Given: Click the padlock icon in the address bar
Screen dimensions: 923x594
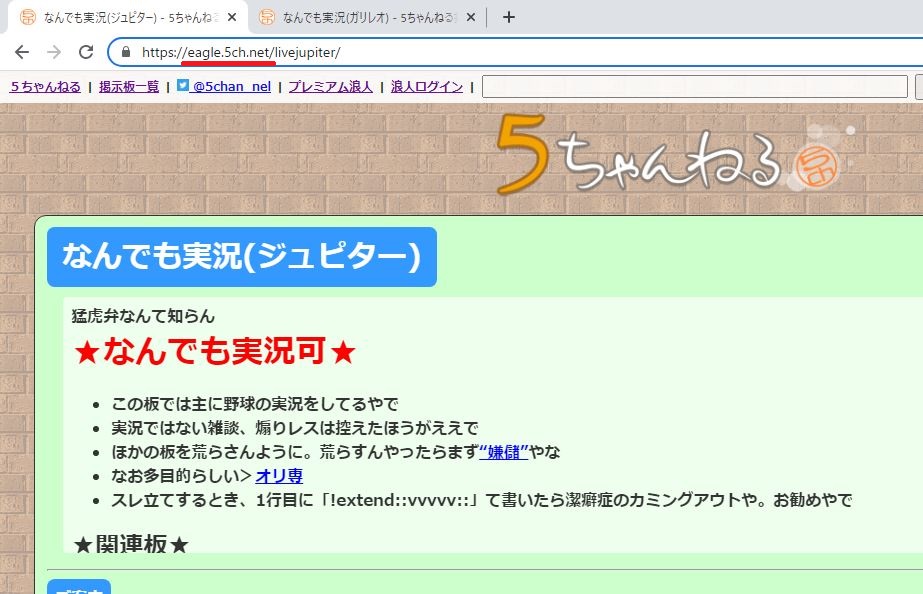Looking at the screenshot, I should click(x=124, y=52).
